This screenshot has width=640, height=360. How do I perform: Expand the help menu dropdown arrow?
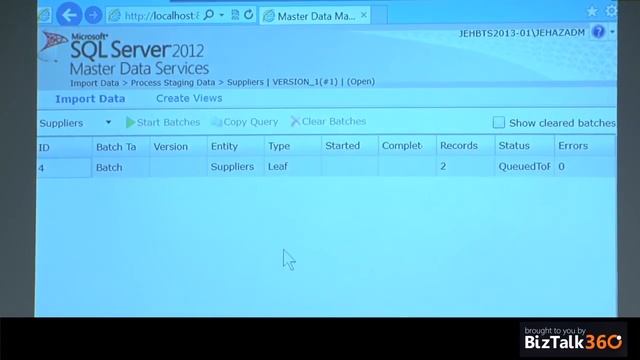pos(612,32)
